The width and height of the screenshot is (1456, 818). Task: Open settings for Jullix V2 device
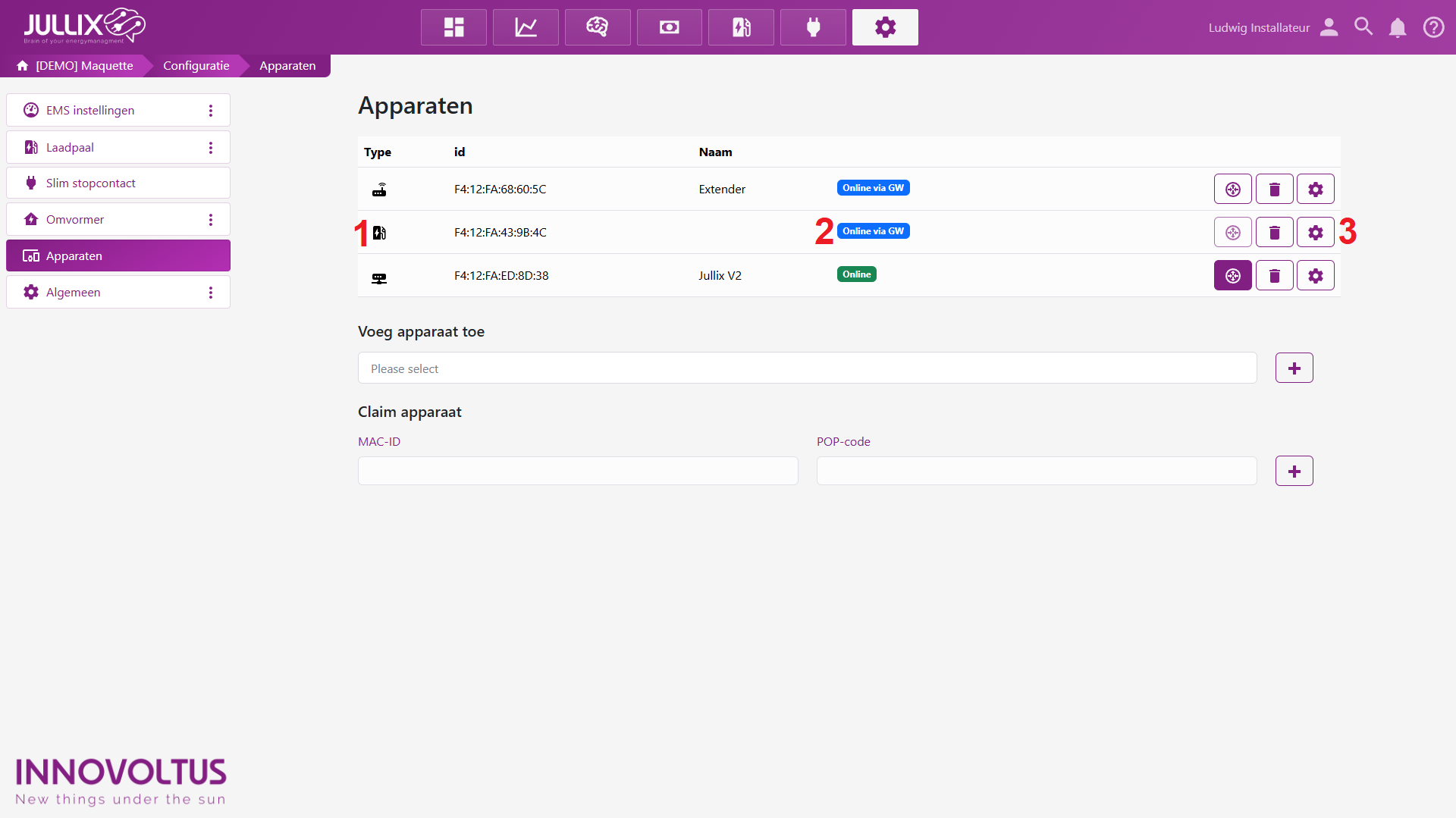click(x=1315, y=276)
